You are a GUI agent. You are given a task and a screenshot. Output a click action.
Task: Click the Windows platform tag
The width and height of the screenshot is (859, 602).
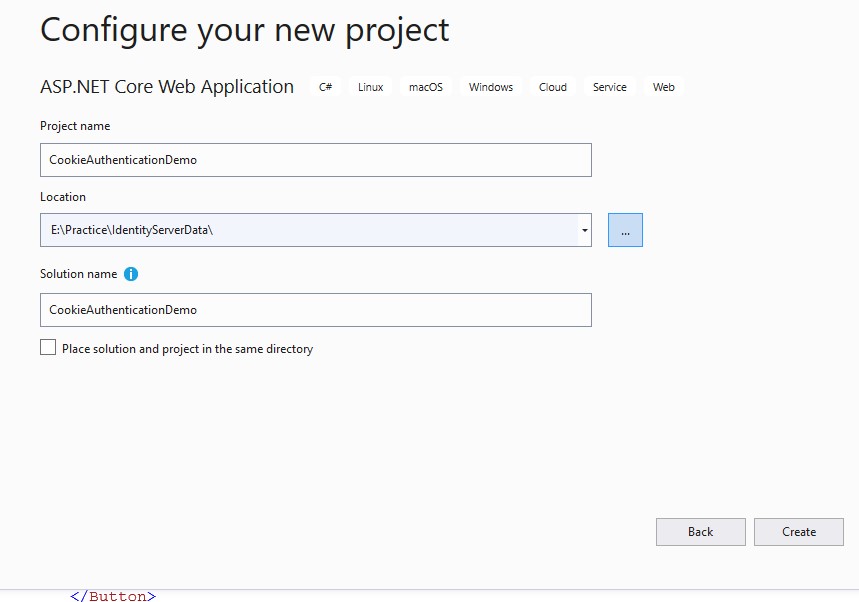(x=491, y=87)
